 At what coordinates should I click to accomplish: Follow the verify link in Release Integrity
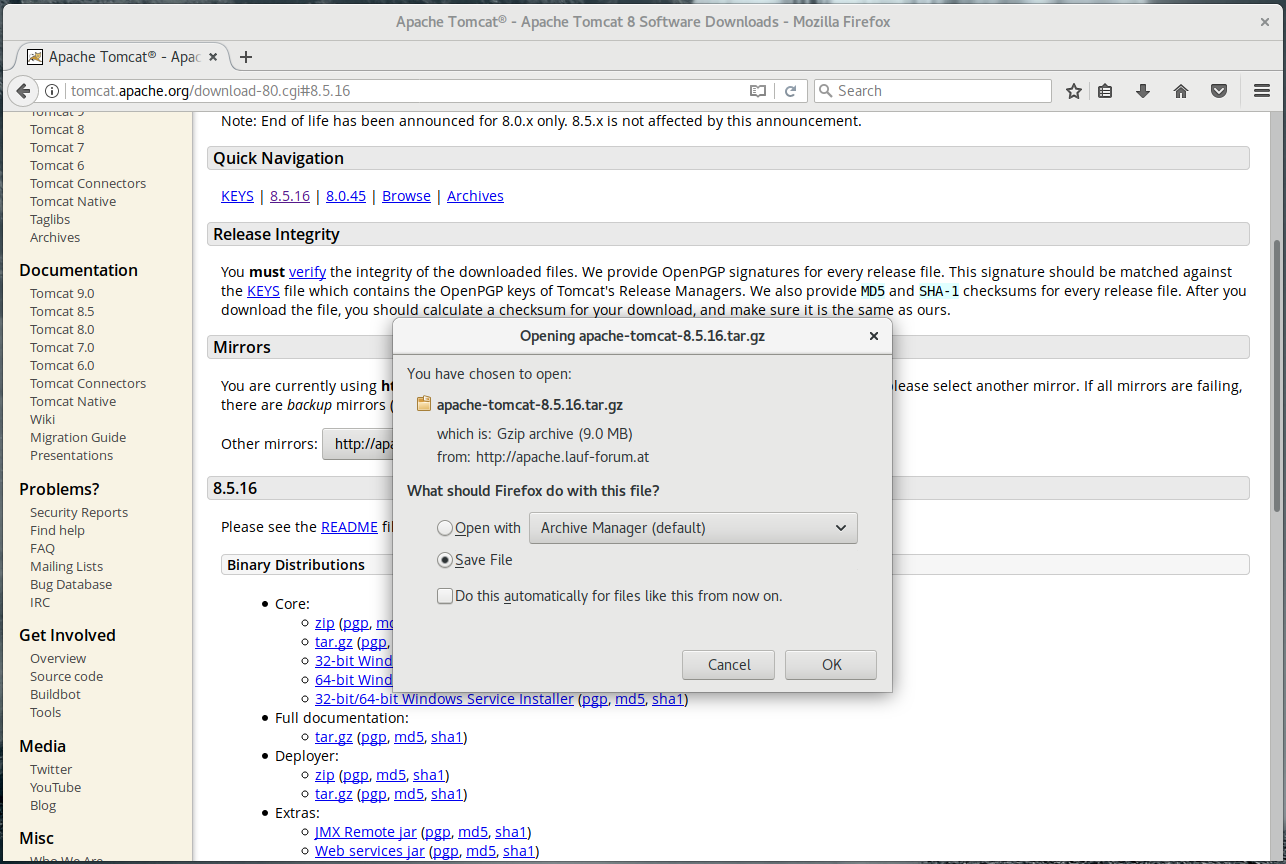307,272
